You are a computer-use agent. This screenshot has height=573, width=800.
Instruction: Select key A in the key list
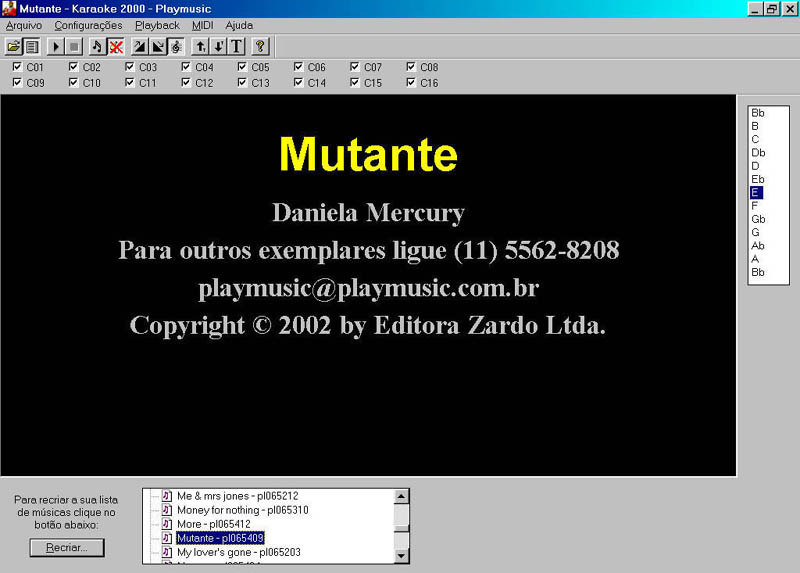[x=755, y=259]
